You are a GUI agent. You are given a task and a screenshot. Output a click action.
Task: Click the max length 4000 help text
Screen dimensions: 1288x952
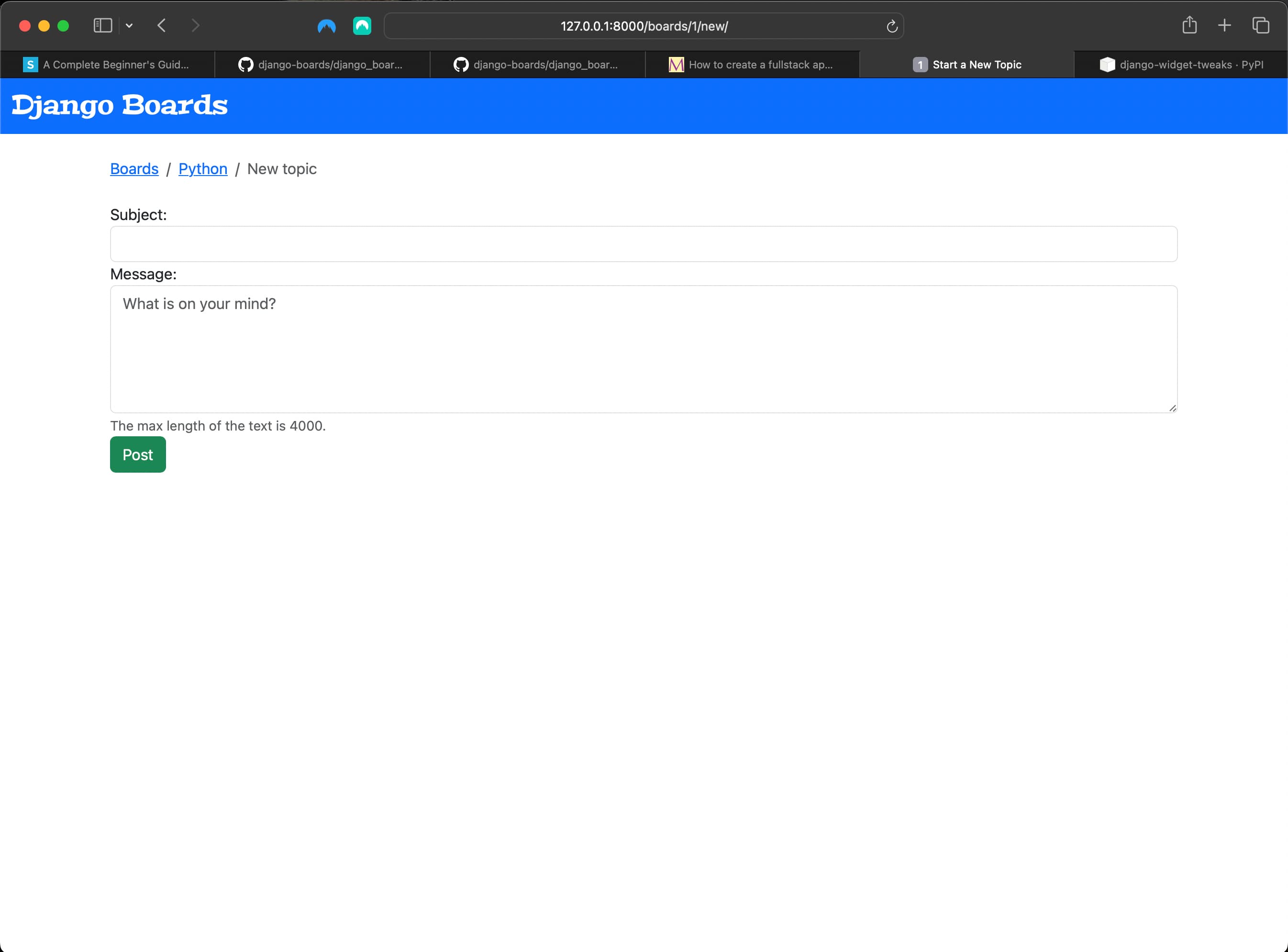click(218, 426)
